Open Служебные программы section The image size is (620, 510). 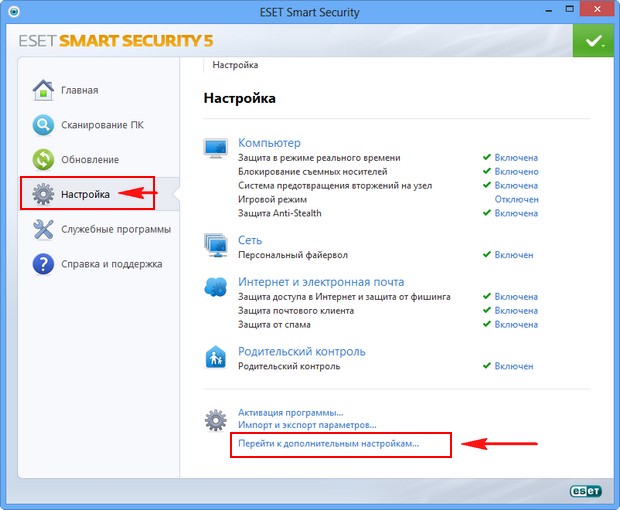[116, 229]
